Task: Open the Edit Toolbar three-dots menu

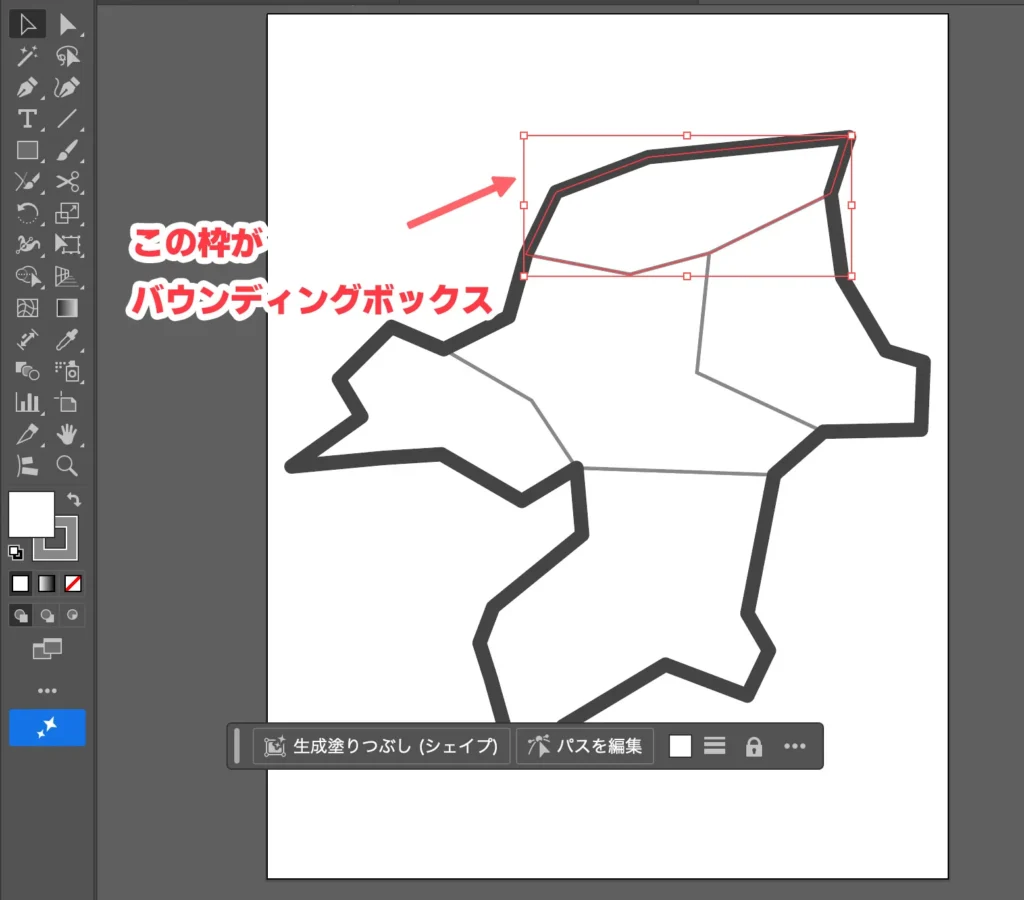Action: (47, 690)
